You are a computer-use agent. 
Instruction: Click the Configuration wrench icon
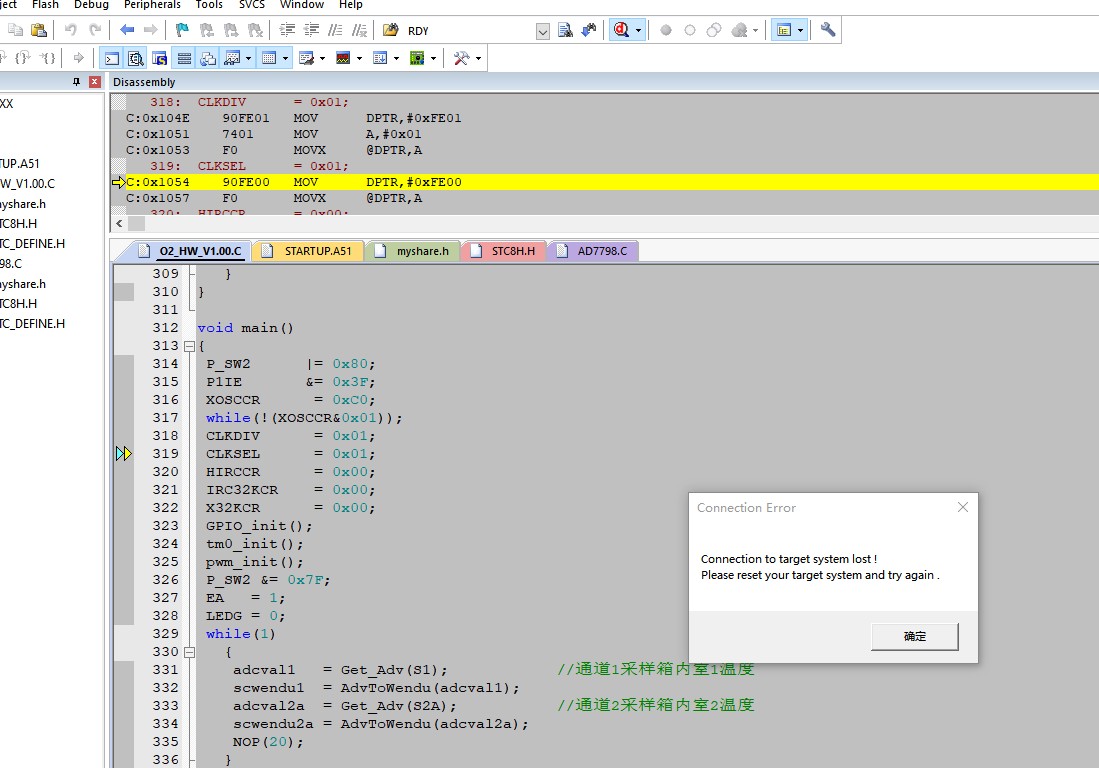pos(828,29)
